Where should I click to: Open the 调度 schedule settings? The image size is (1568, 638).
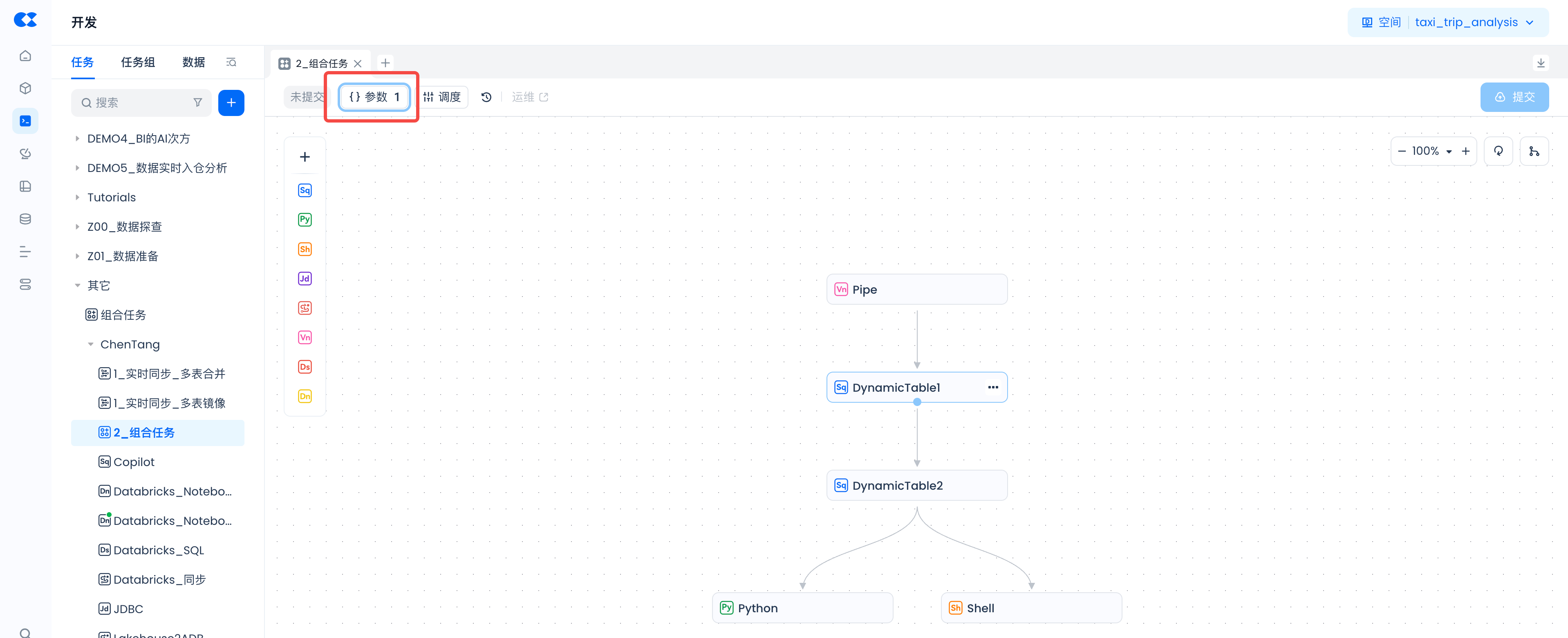click(x=443, y=97)
